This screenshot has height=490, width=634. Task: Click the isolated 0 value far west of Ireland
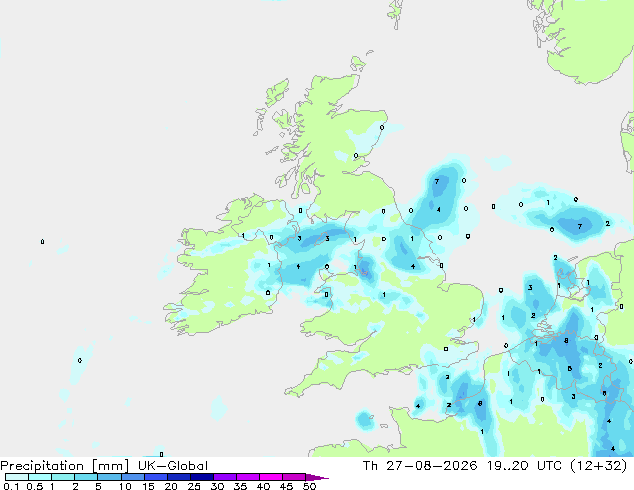tap(42, 242)
